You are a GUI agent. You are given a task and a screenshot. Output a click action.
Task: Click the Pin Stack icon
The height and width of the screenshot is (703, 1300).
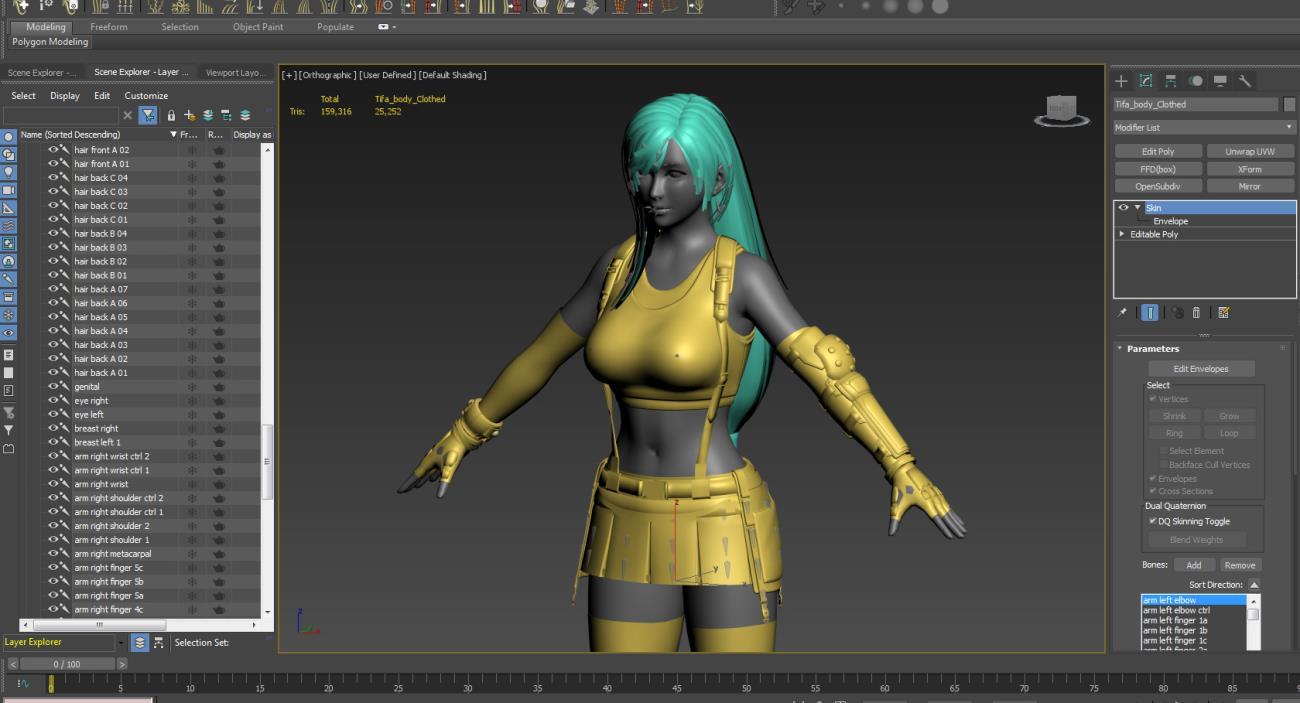click(1122, 313)
